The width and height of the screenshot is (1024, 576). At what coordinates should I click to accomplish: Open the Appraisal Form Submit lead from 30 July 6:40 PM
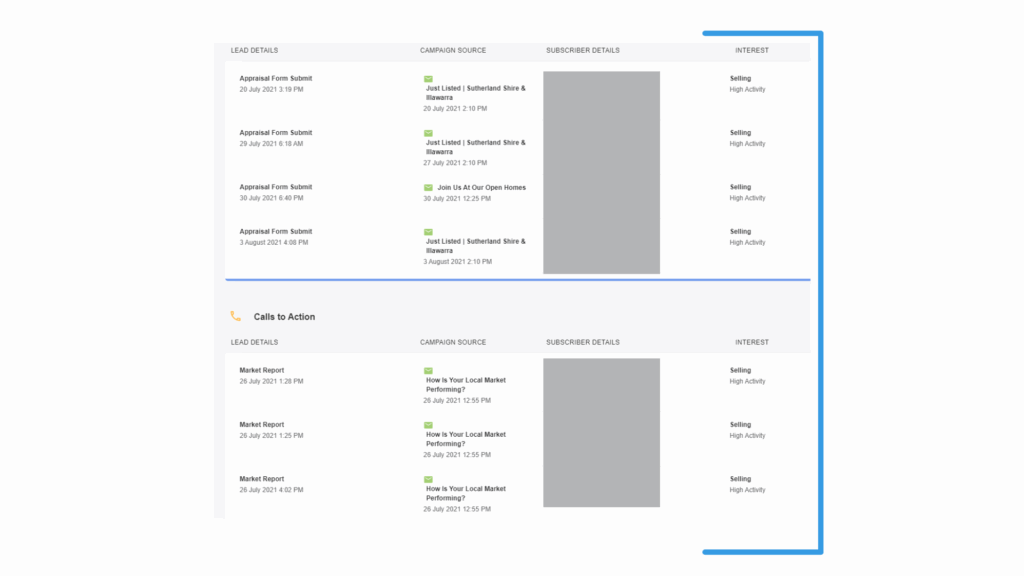[276, 187]
